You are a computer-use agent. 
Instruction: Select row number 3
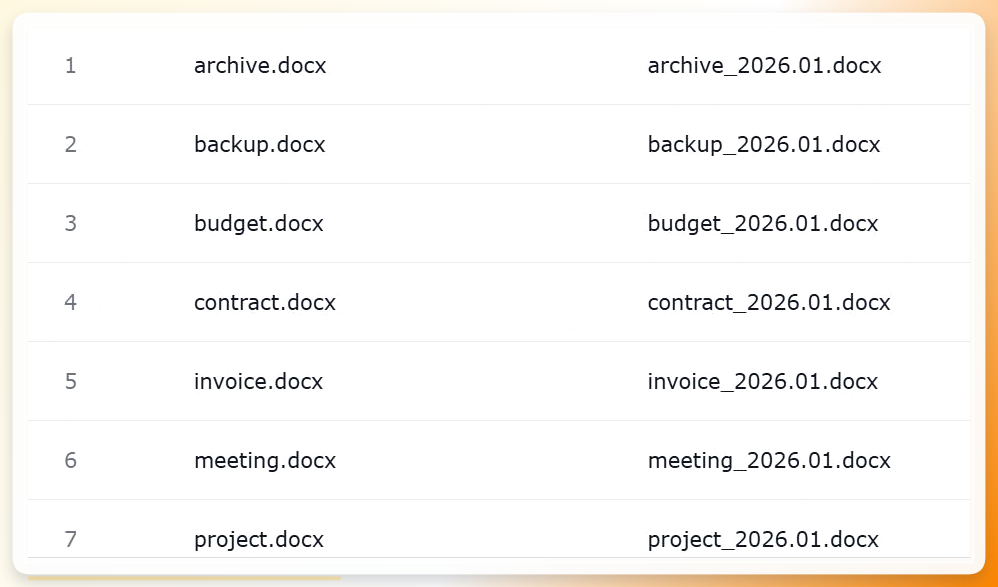(x=71, y=223)
